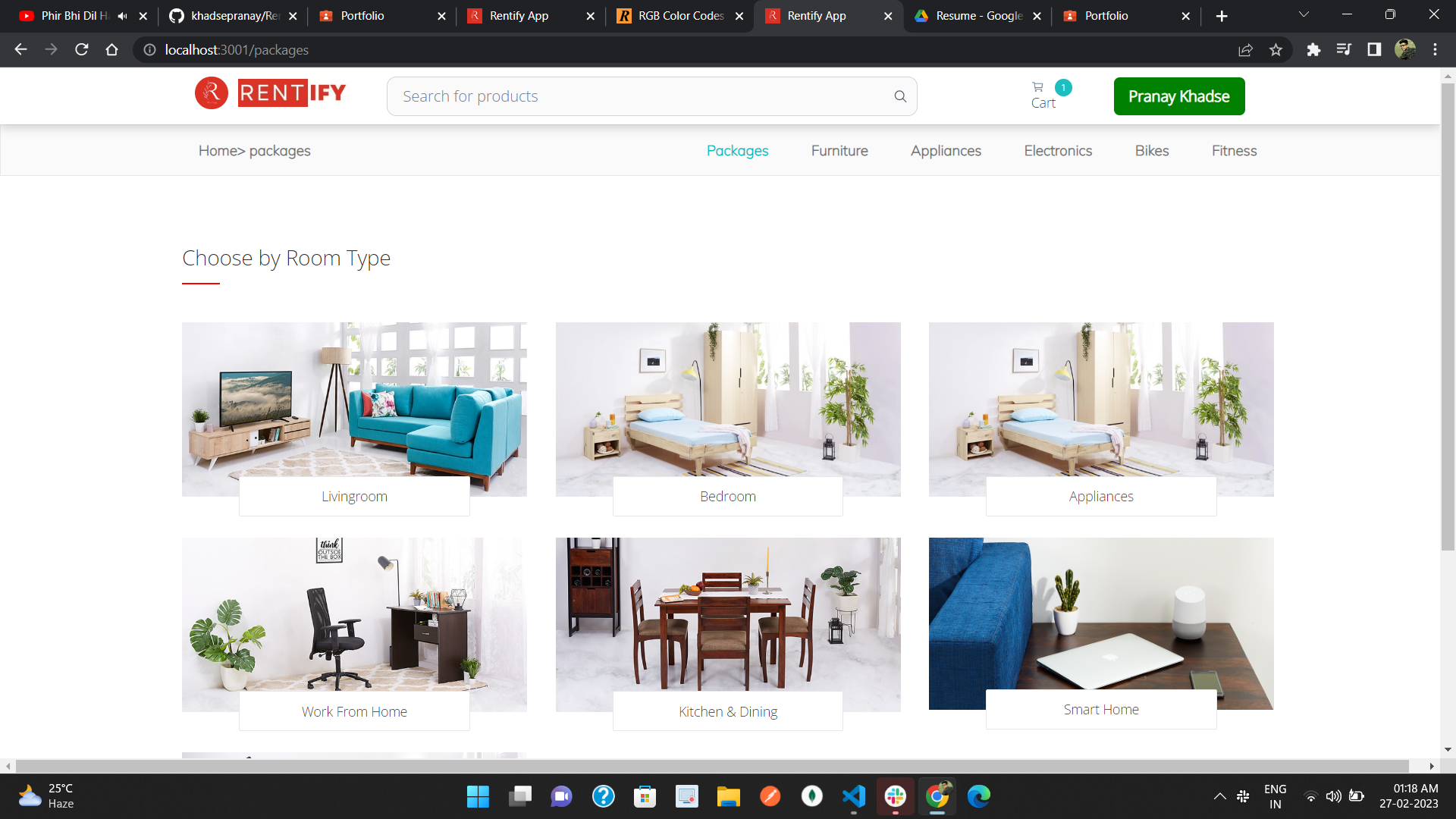Viewport: 1456px width, 819px height.
Task: Click the vertical page scrollbar
Action: [1448, 318]
